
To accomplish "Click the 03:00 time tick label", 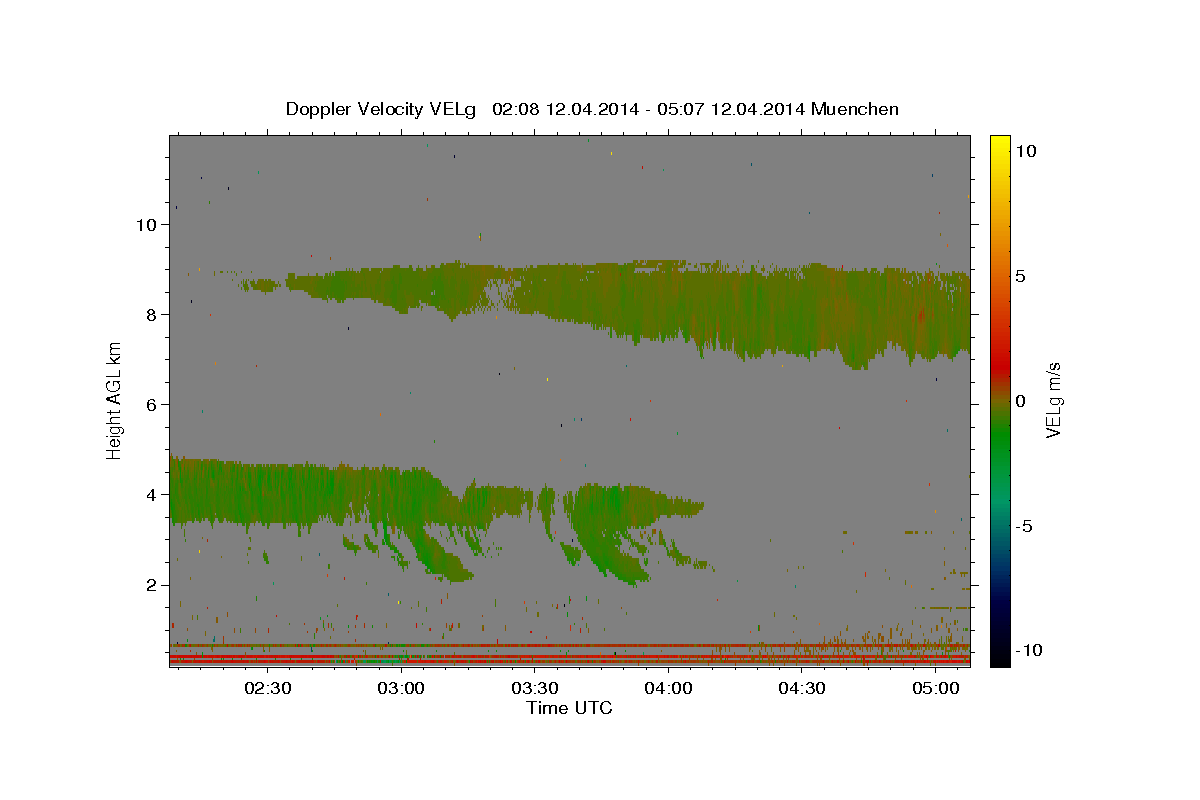I will pyautogui.click(x=402, y=689).
